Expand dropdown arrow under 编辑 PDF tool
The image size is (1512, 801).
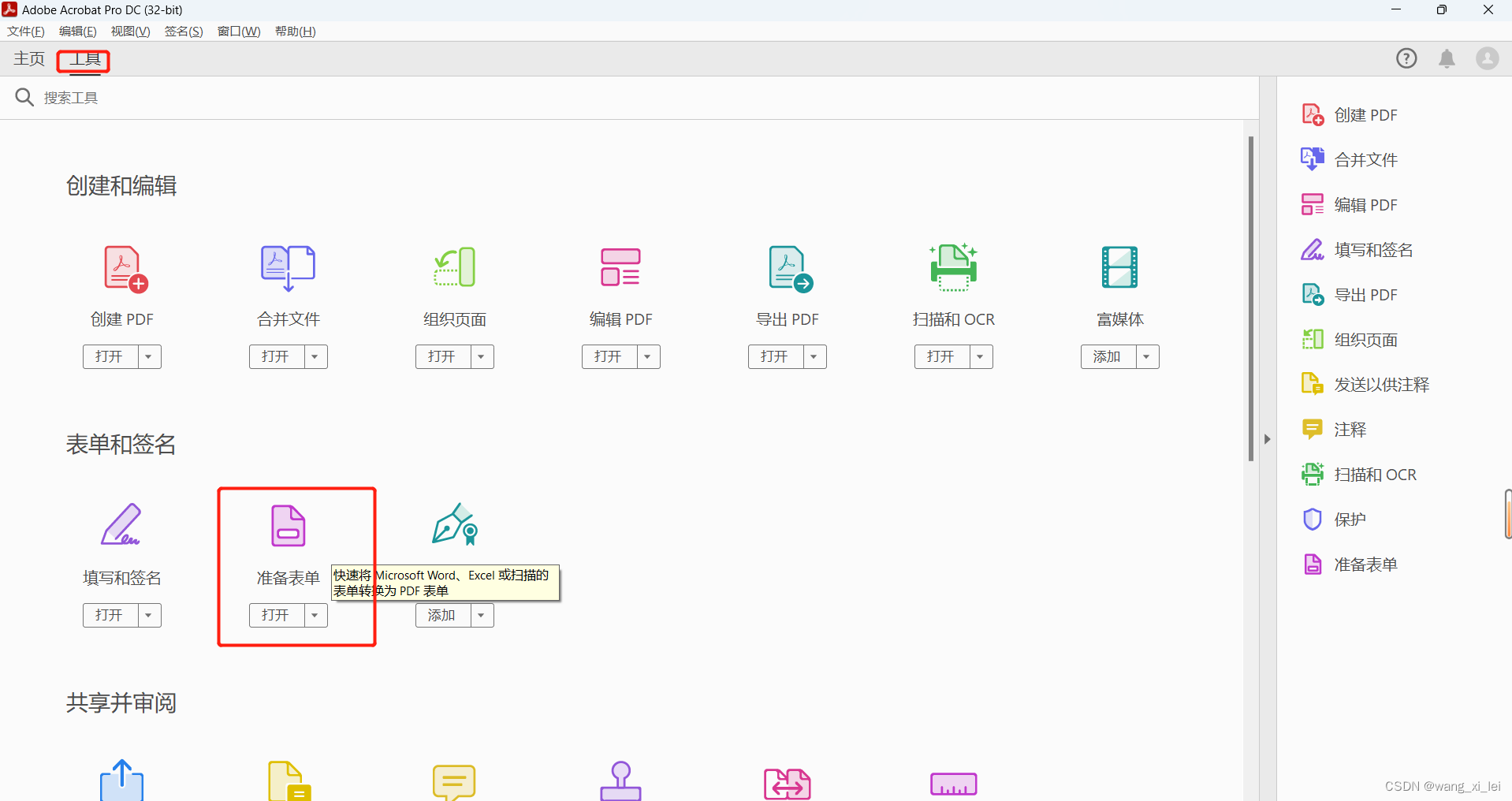click(x=648, y=356)
